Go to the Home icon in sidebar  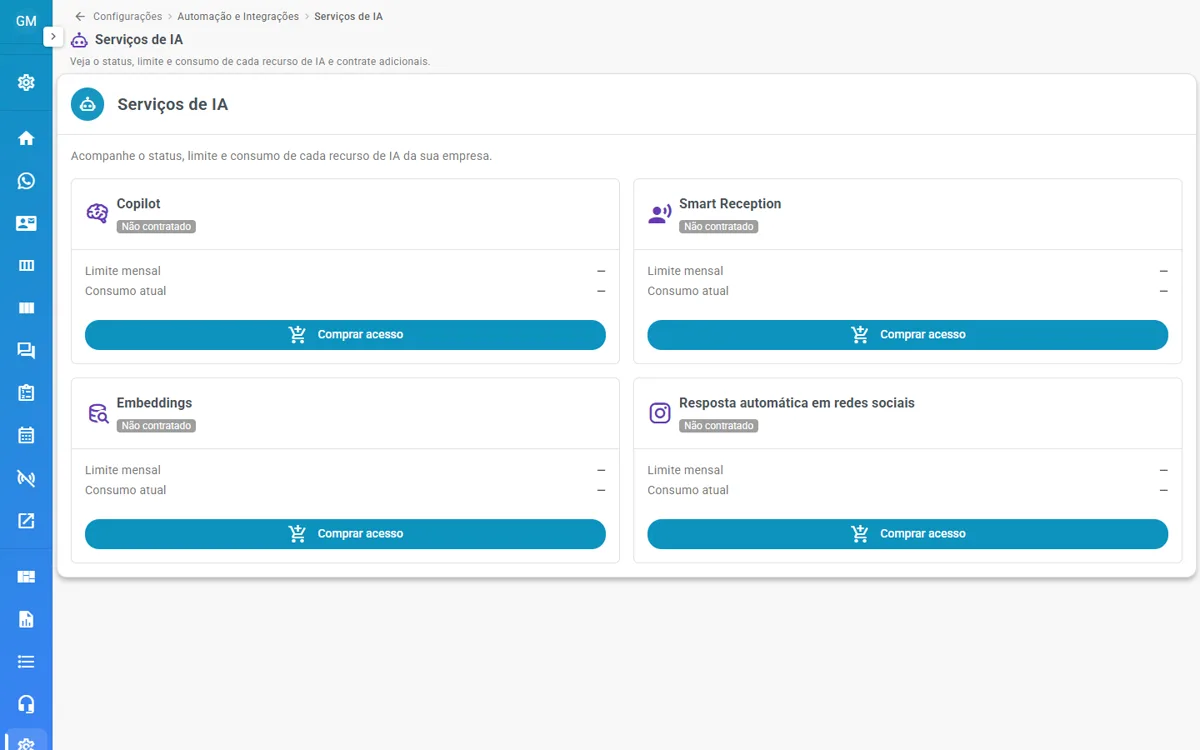pos(26,138)
